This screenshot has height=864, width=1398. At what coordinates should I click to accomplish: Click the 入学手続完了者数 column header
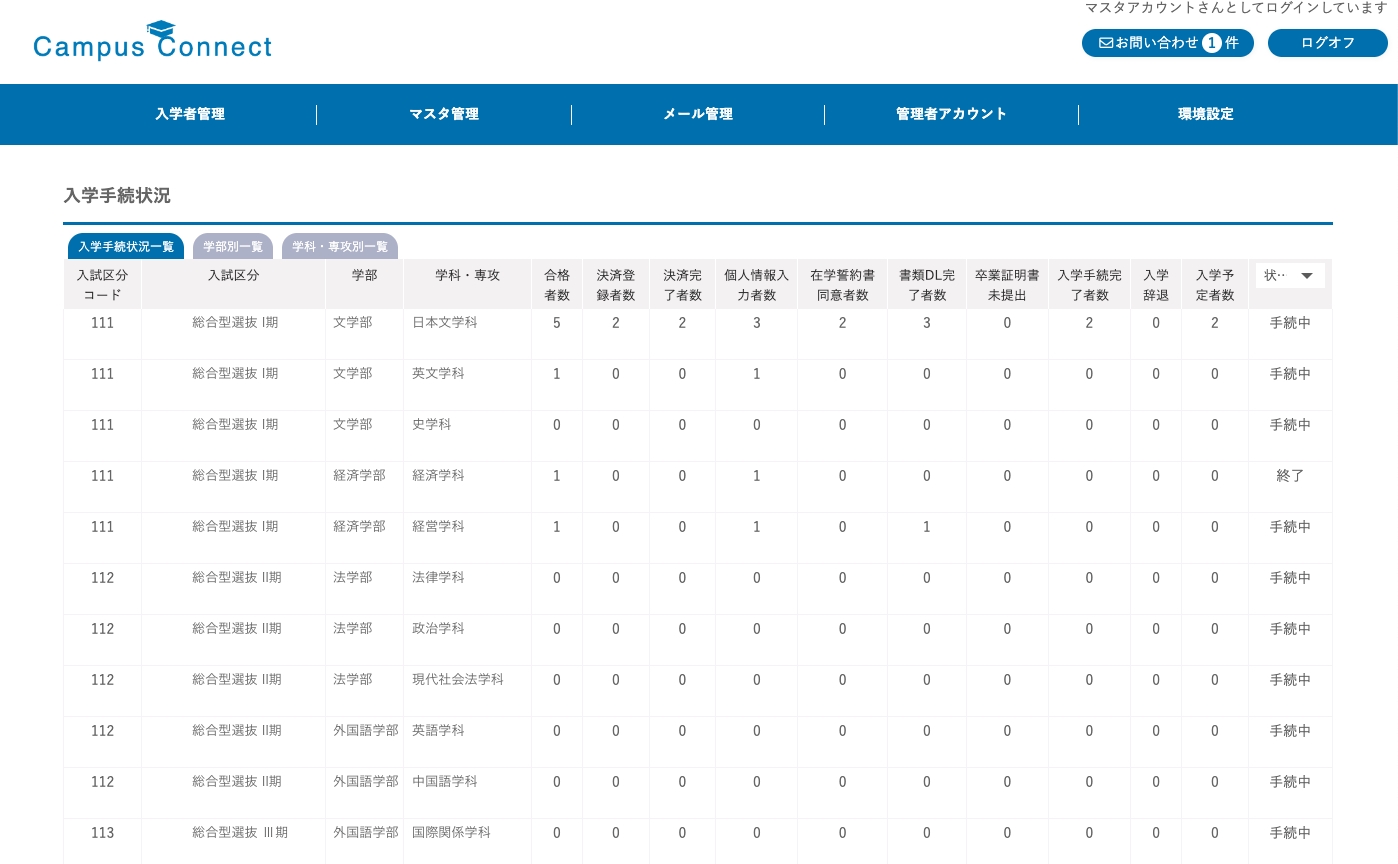click(1089, 285)
